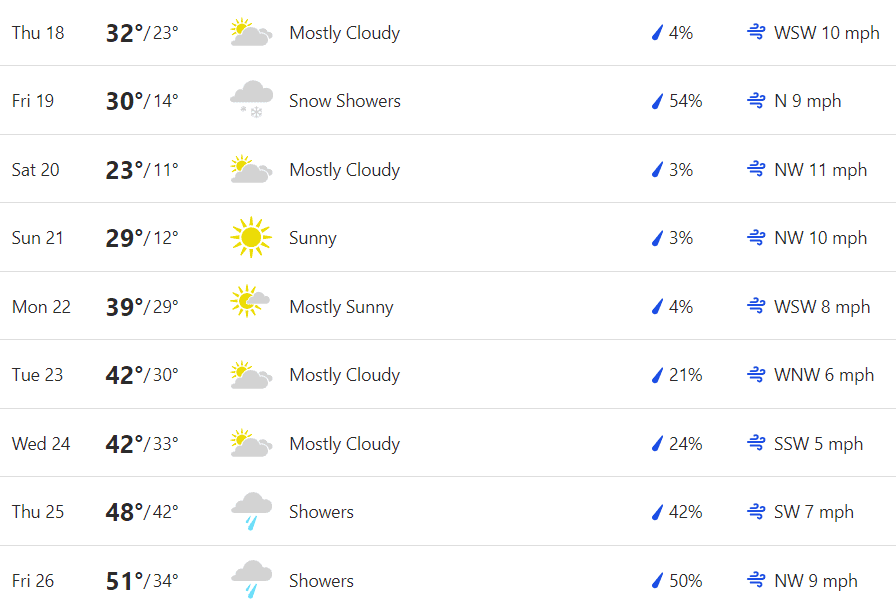Click the wind icon beside WSW 10 mph
Viewport: 896px width, 607px height.
pos(756,33)
